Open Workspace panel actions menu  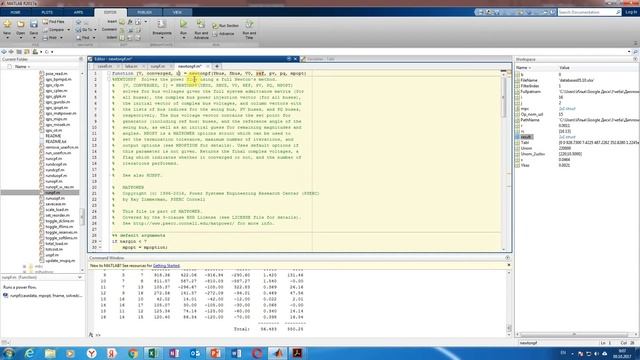tap(635, 60)
